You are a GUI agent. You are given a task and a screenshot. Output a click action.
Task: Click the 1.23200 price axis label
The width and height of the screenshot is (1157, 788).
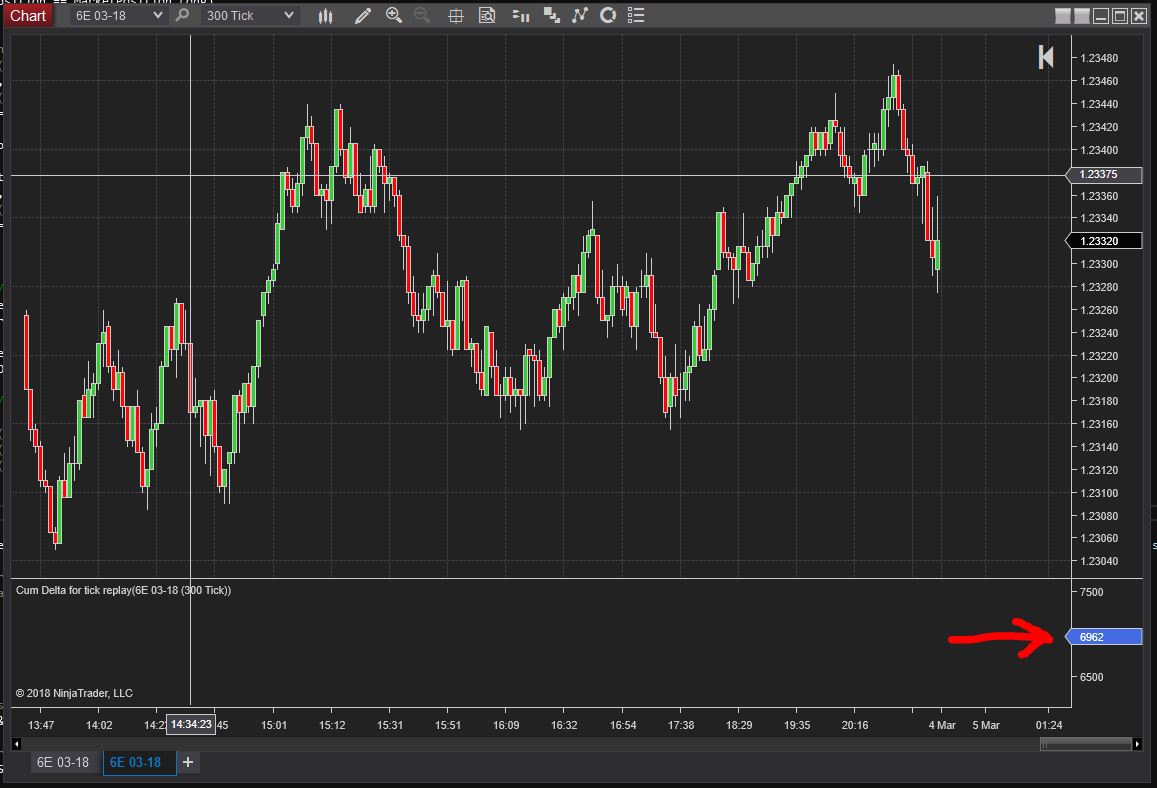(x=1099, y=379)
